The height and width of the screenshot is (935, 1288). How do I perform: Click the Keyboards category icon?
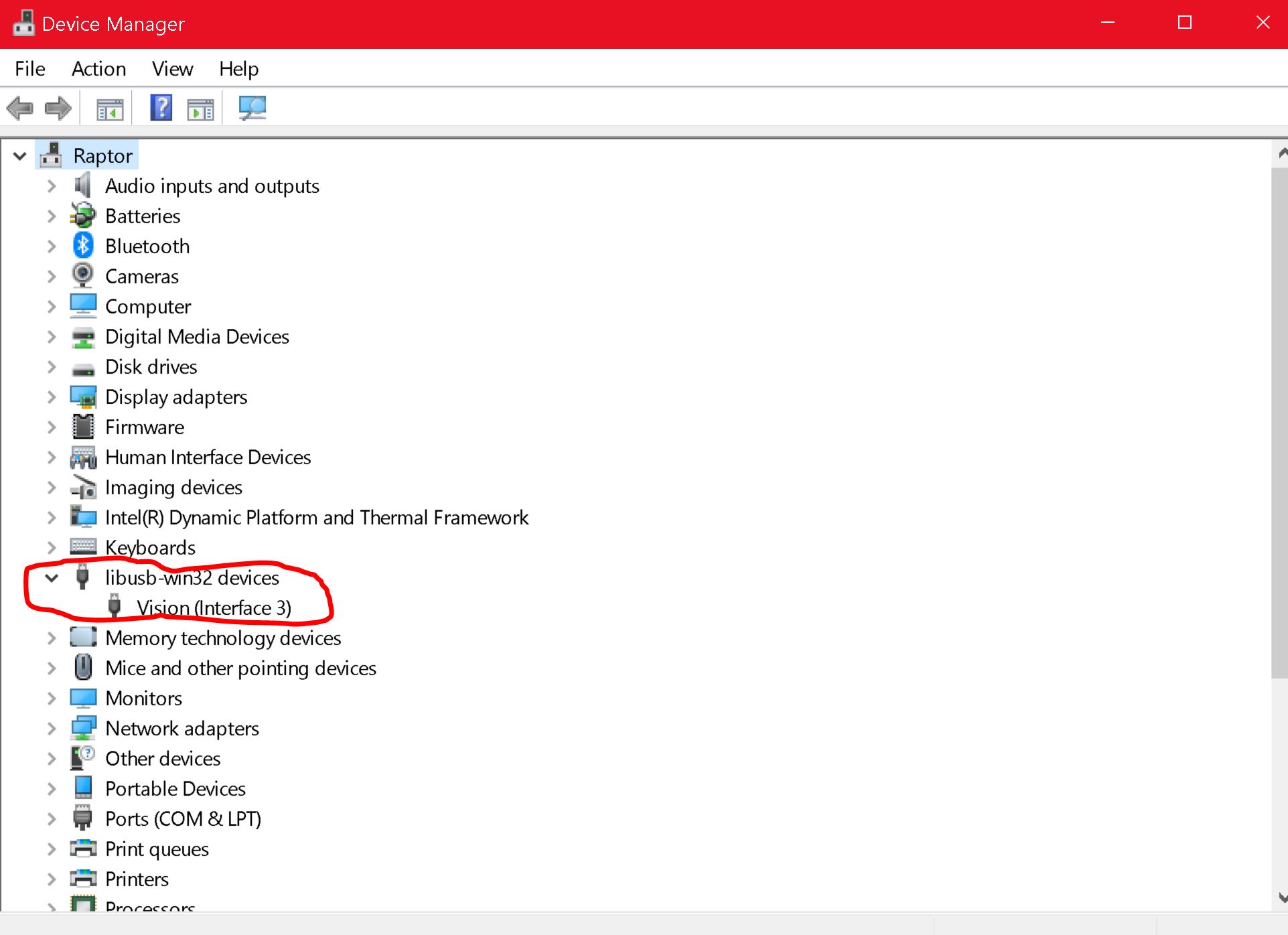tap(83, 546)
